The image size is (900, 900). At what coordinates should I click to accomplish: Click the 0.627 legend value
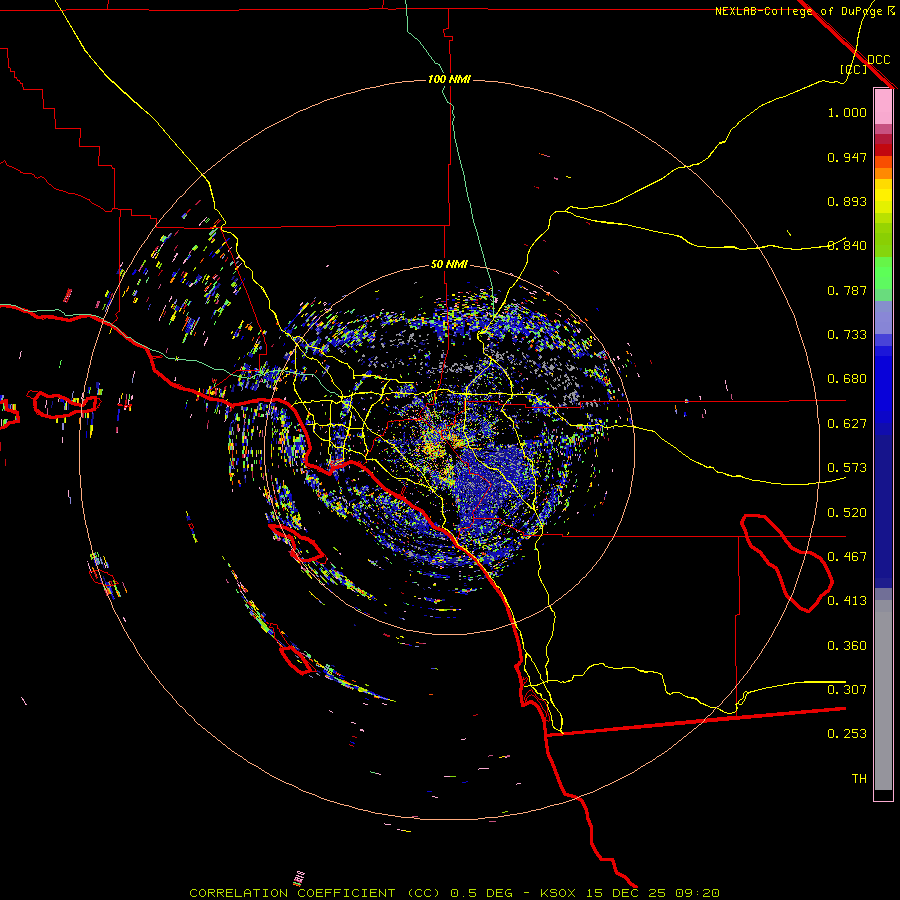click(x=847, y=424)
